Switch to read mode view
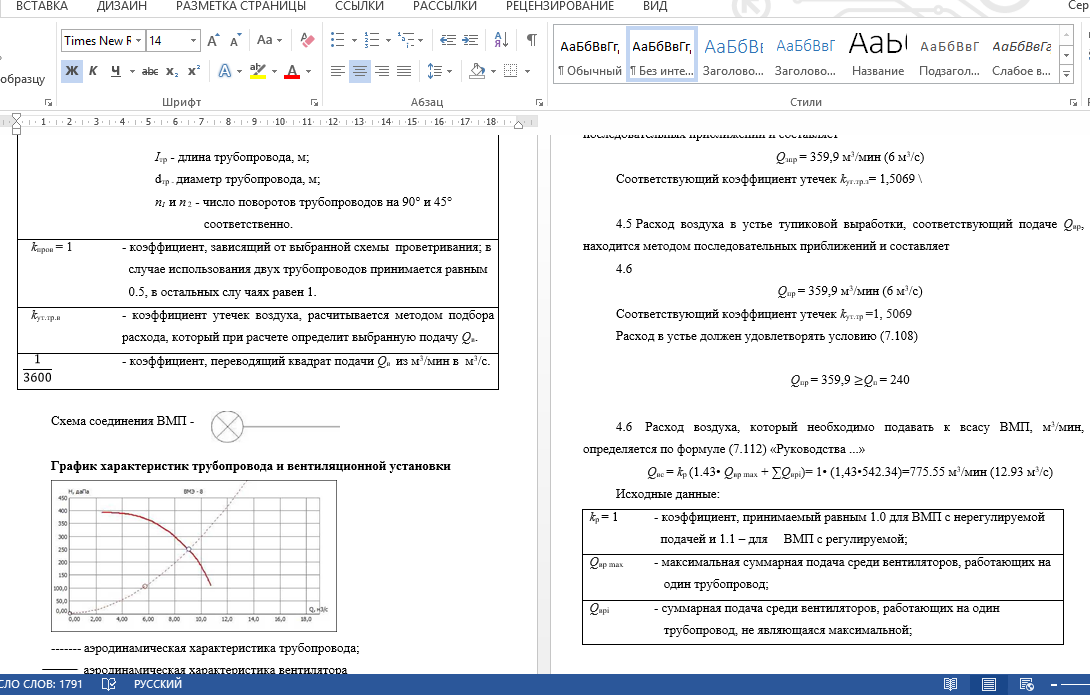1090x695 pixels. click(950, 685)
